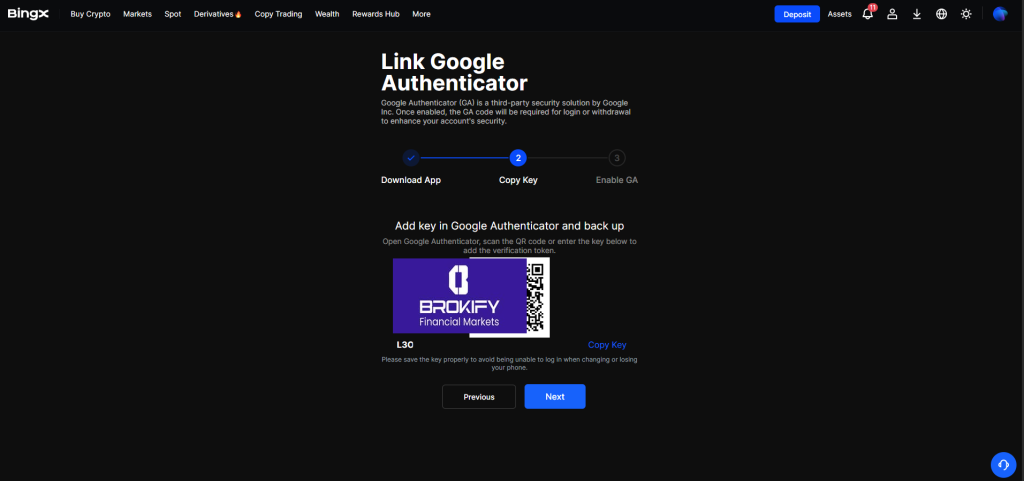Click the Brokify Financial Markets banner
Screen dimensions: 1024x481
[460, 296]
